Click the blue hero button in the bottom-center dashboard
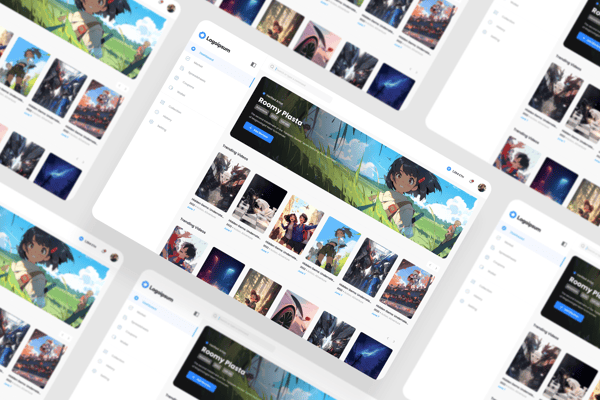The image size is (600, 400). point(201,381)
